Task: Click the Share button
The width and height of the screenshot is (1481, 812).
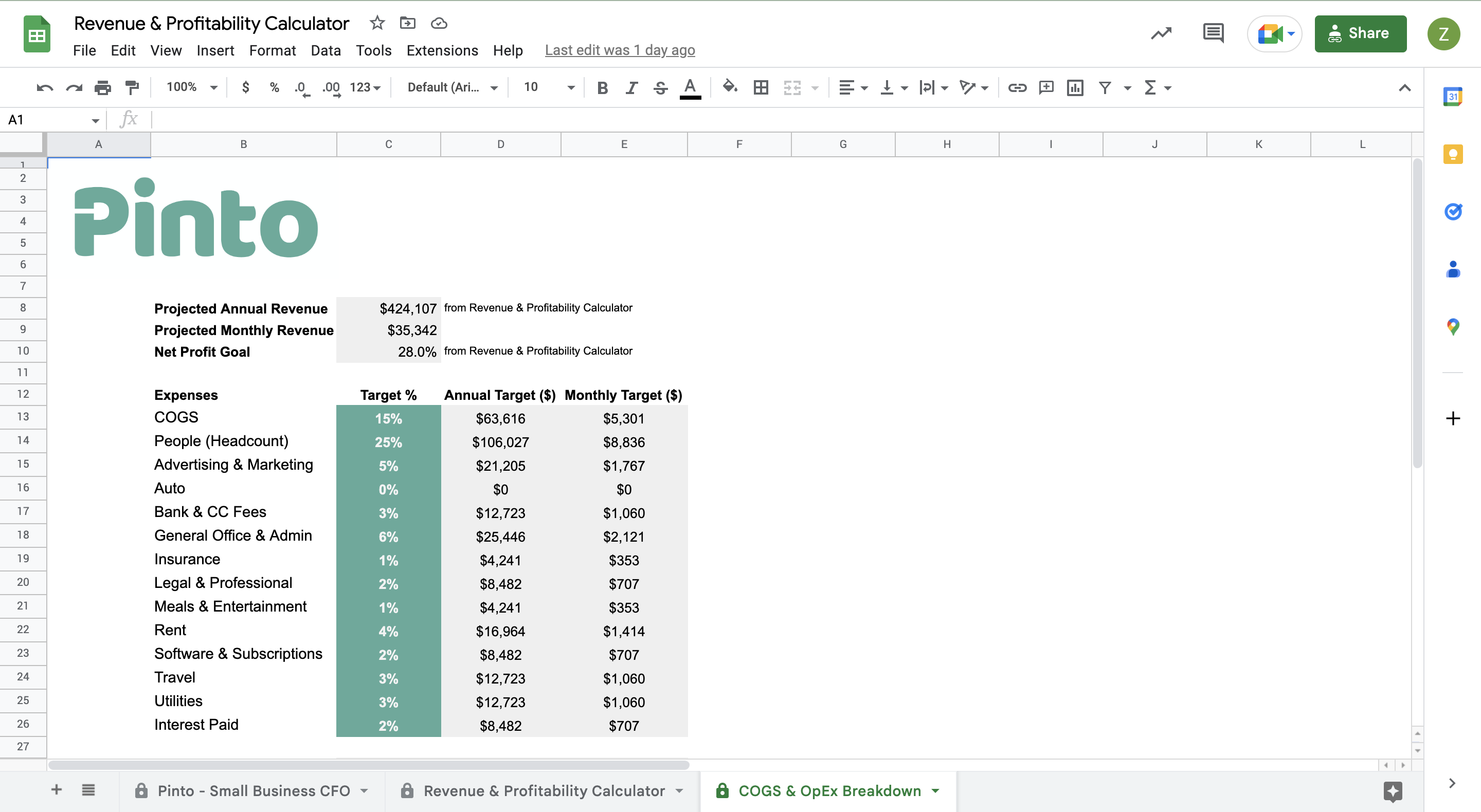Action: pos(1360,33)
